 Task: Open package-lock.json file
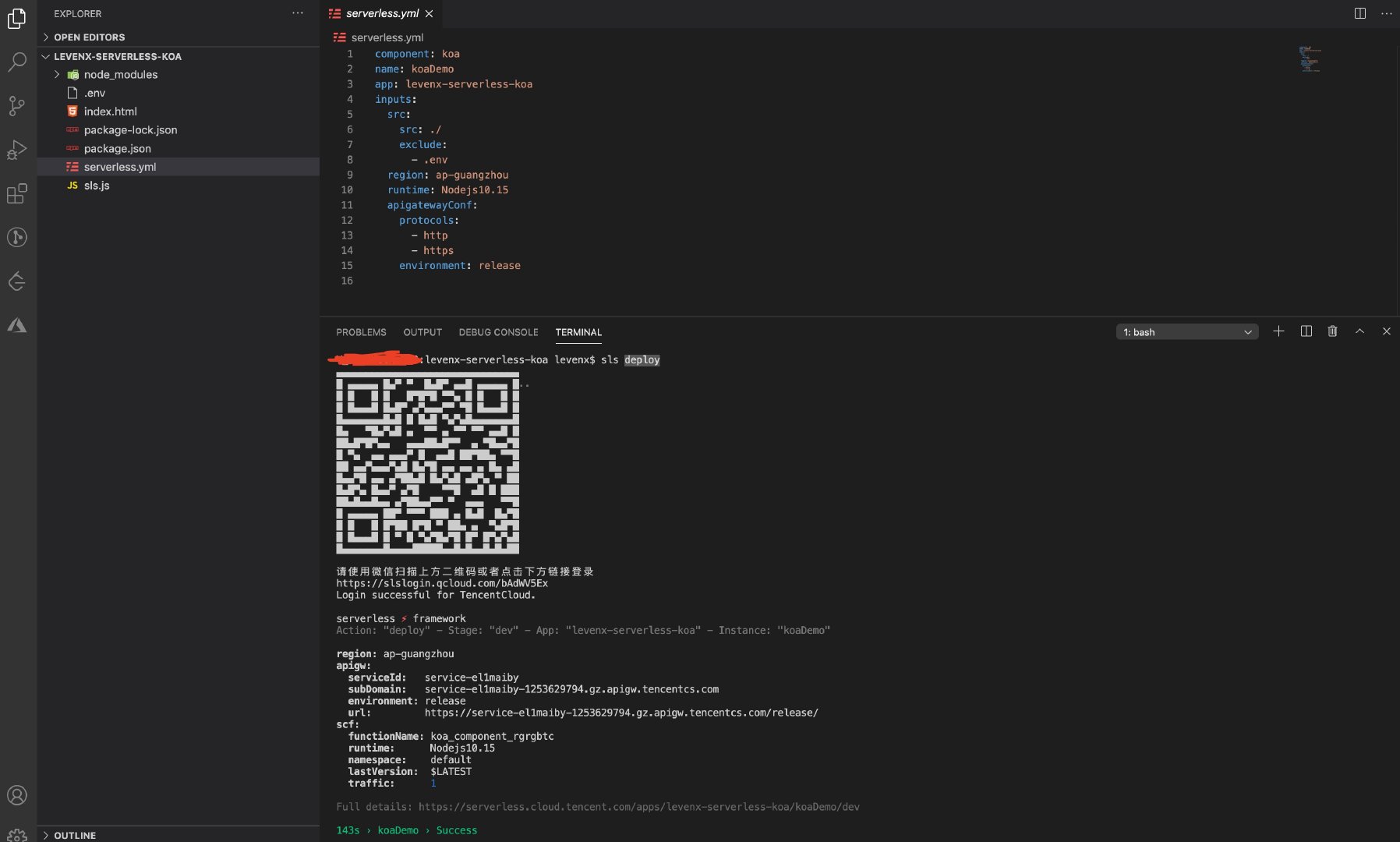coord(179,130)
